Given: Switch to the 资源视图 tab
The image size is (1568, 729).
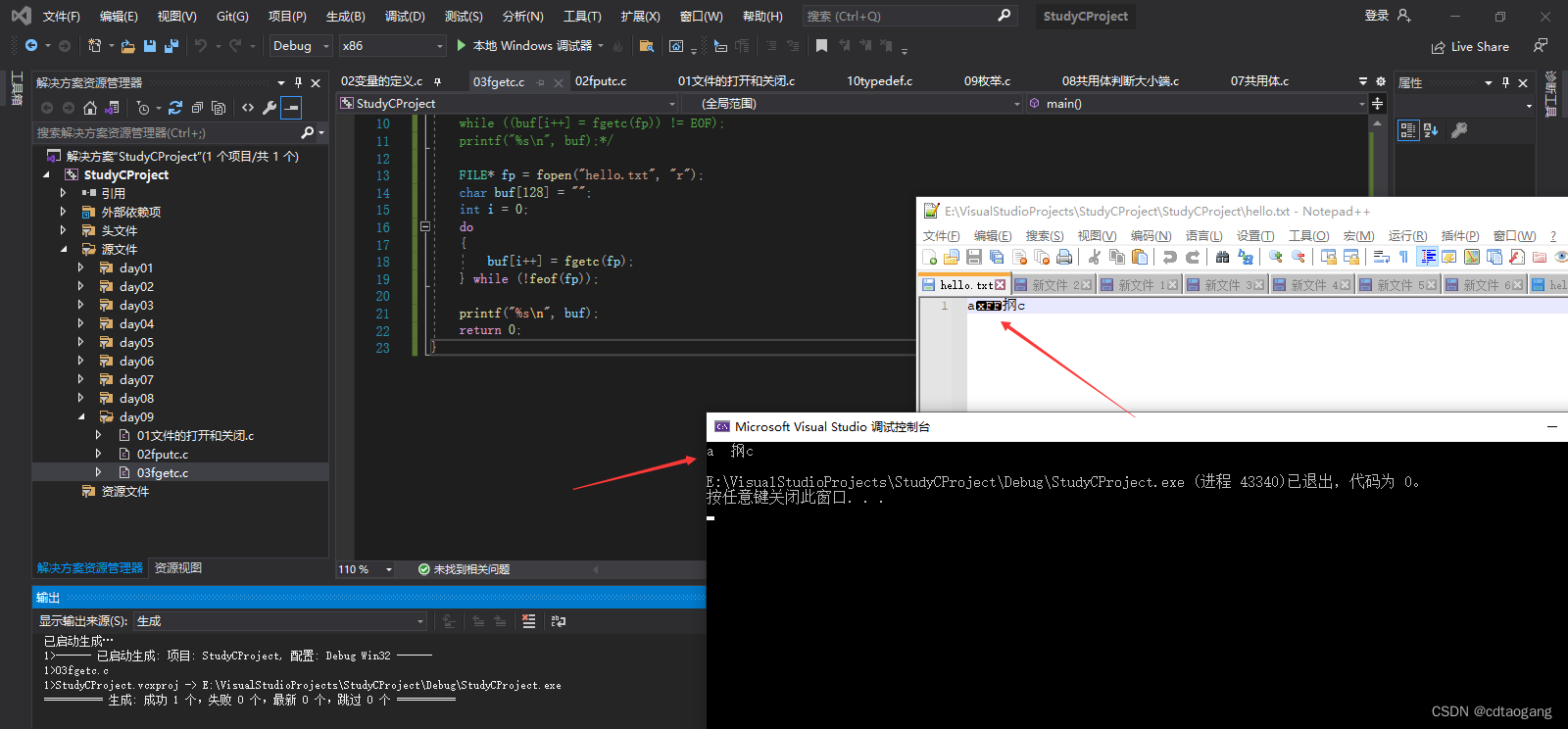Looking at the screenshot, I should pos(178,568).
